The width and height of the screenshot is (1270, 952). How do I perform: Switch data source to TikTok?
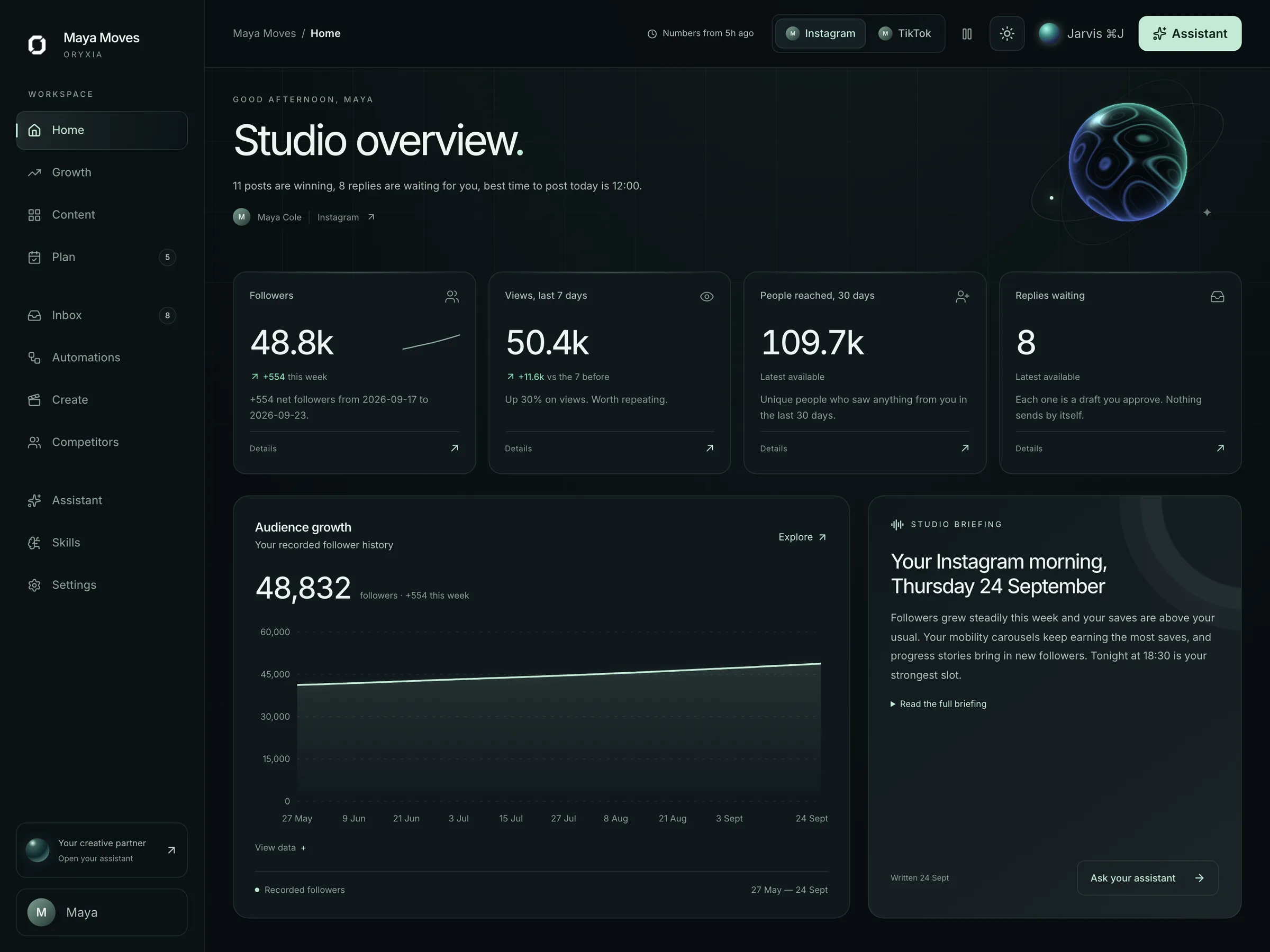tap(905, 34)
